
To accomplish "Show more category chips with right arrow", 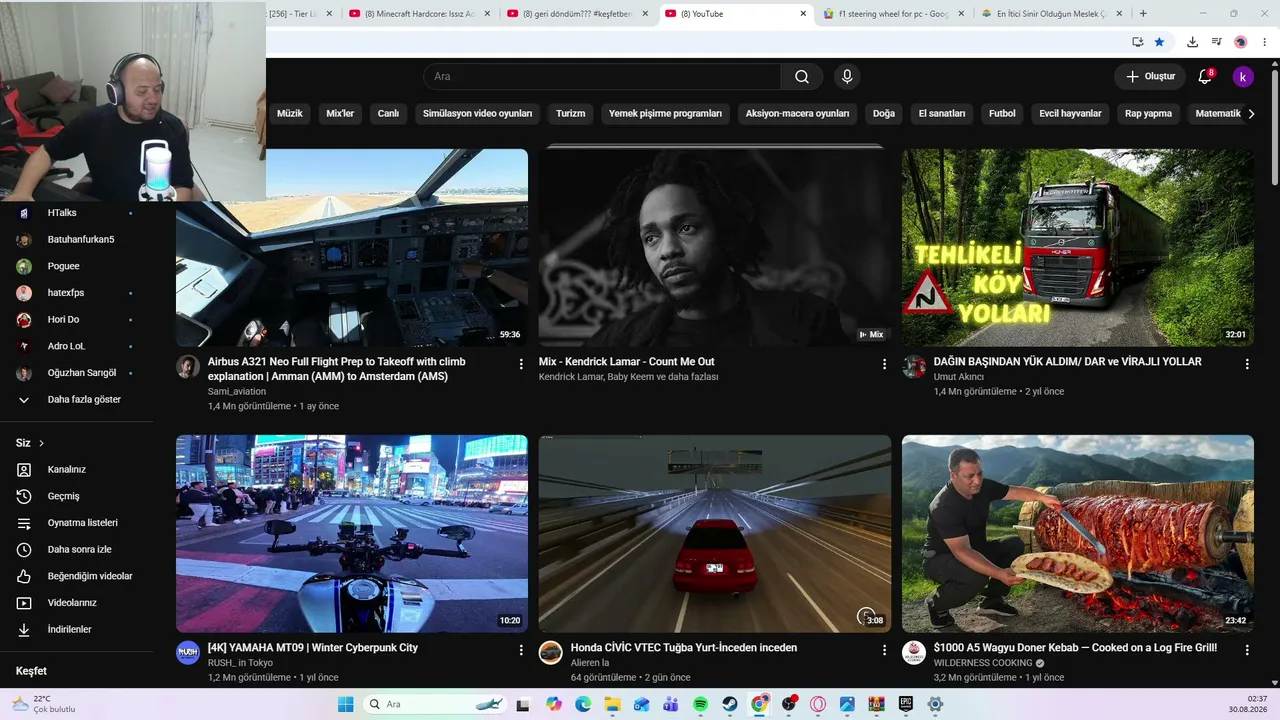I will coord(1251,114).
